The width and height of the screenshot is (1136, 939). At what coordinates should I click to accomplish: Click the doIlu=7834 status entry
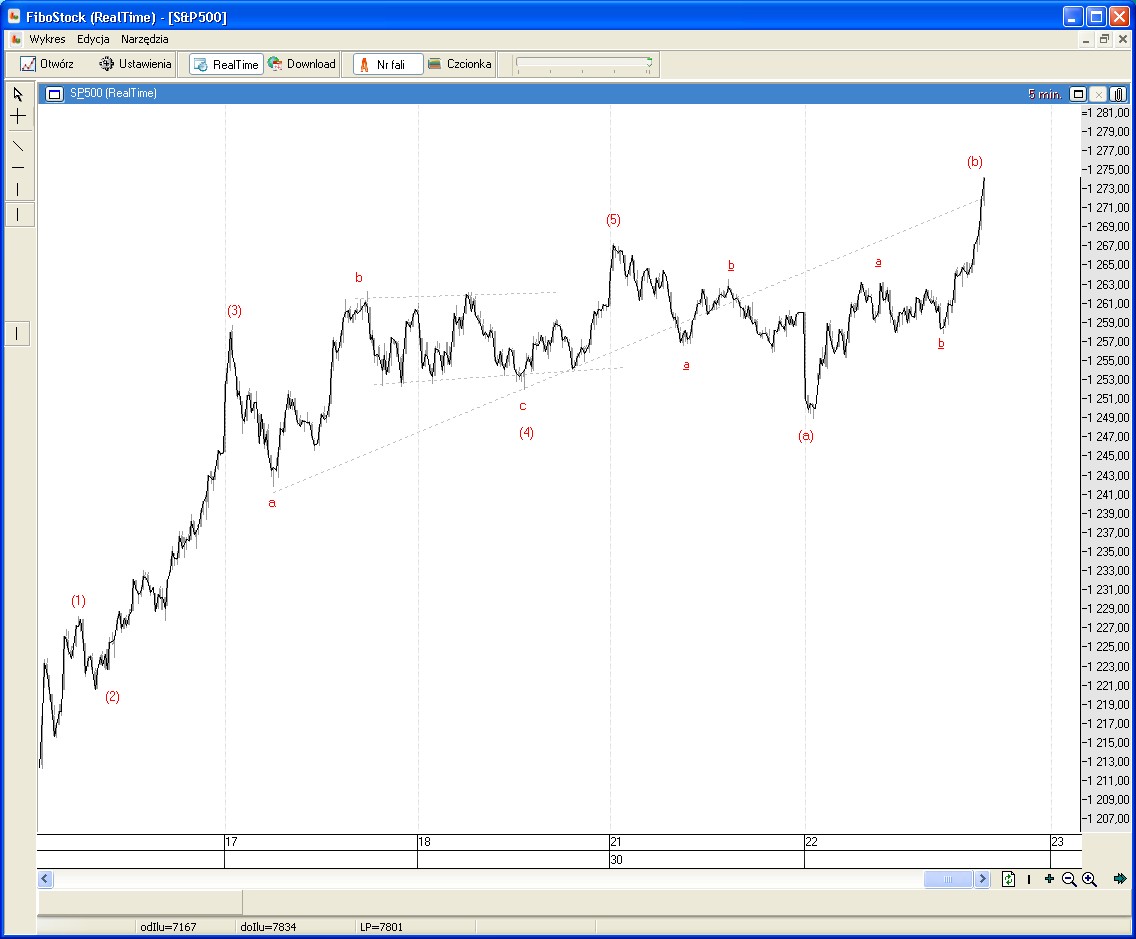pos(268,927)
